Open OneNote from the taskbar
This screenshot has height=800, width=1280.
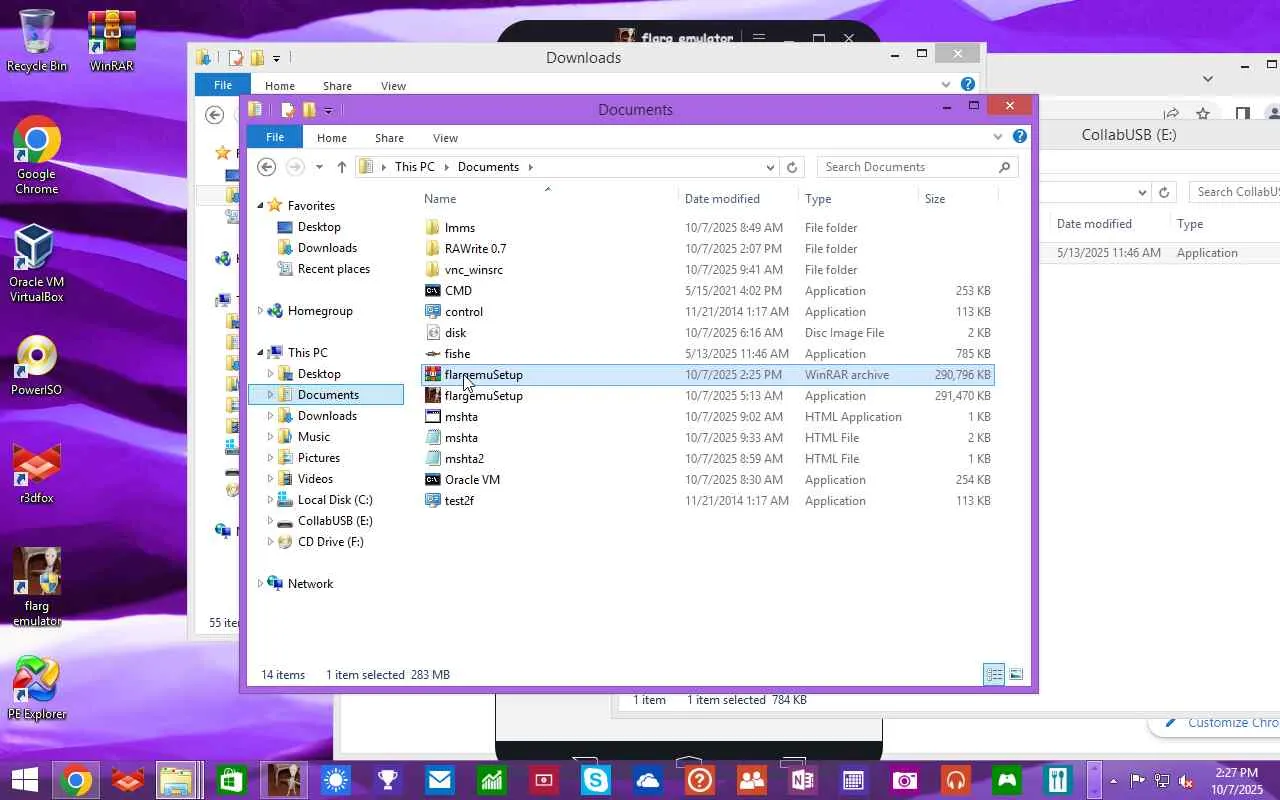[x=804, y=780]
